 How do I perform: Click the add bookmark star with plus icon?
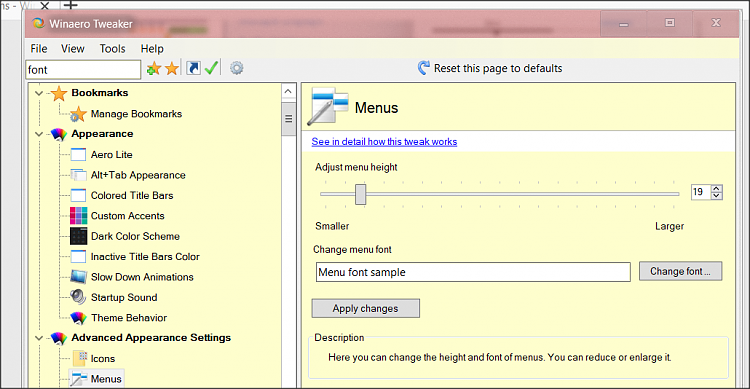click(x=154, y=68)
